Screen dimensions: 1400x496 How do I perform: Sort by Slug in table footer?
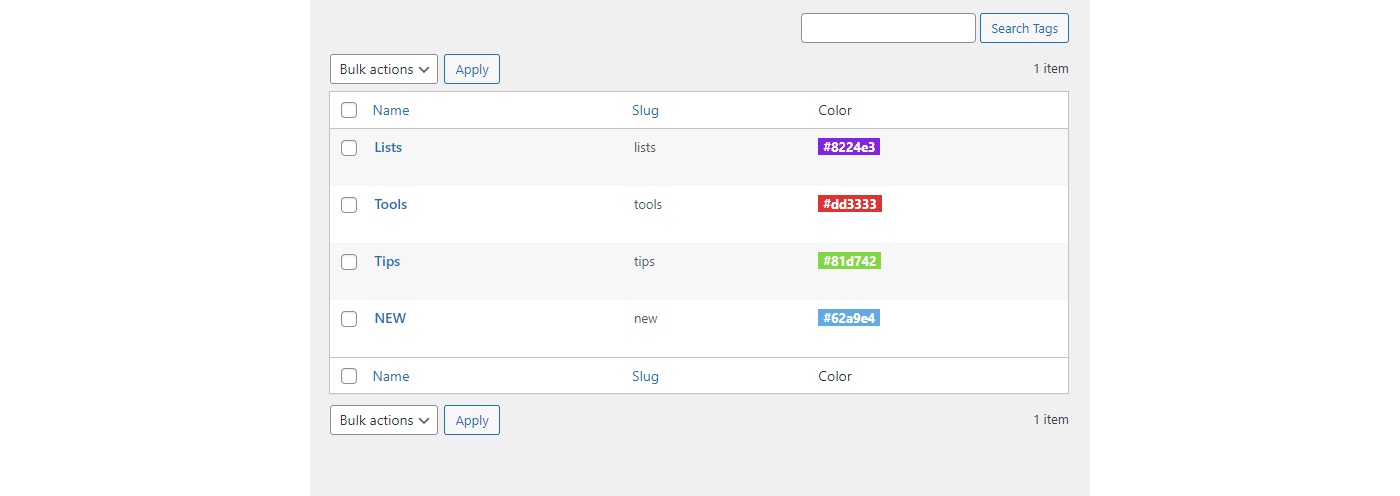click(645, 376)
